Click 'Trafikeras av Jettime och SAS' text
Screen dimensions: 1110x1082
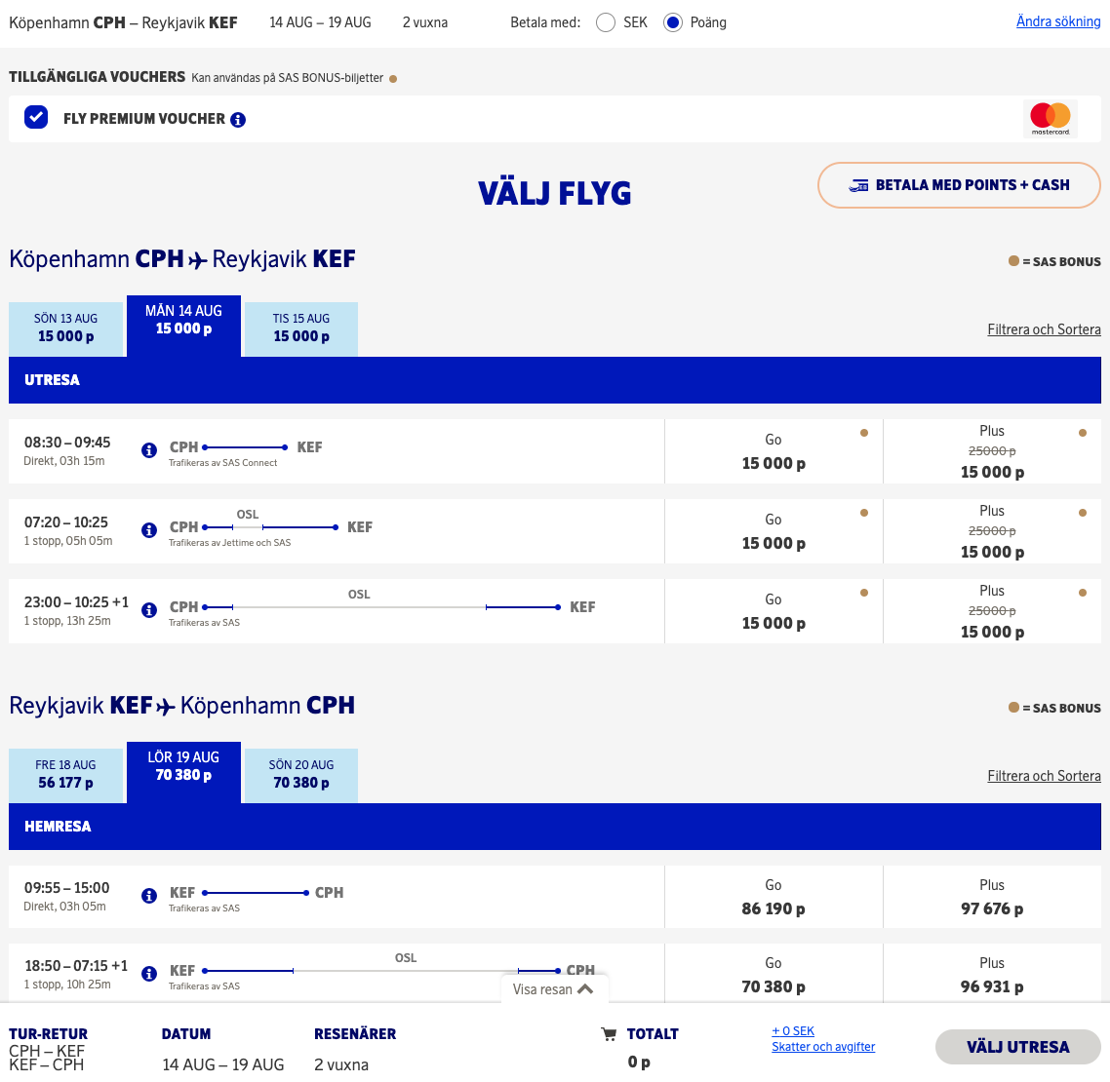click(x=230, y=543)
